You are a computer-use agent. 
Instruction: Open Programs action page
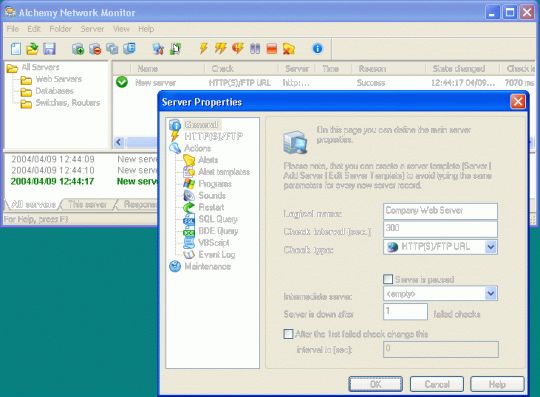click(x=215, y=184)
